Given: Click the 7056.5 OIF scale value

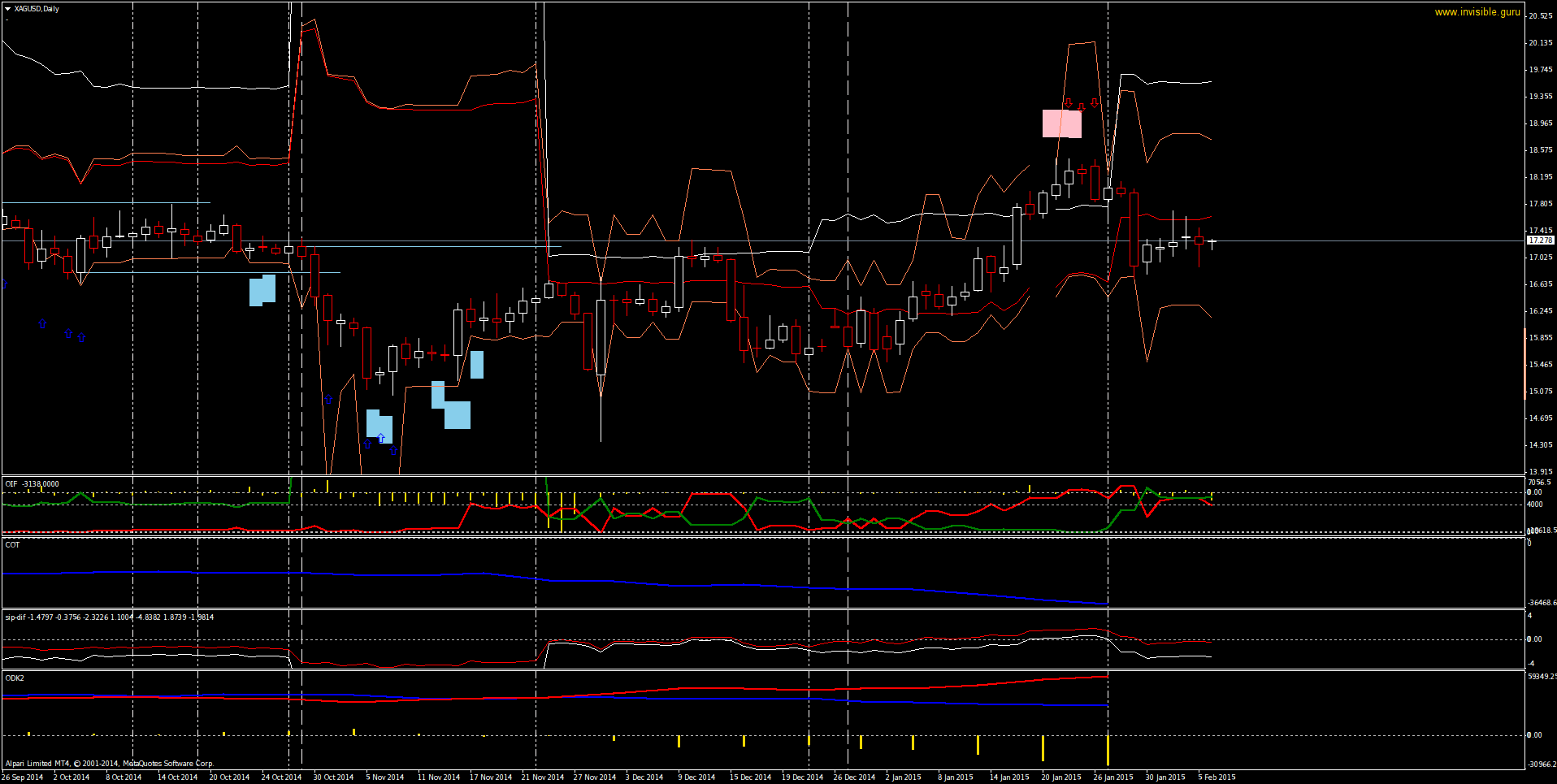Looking at the screenshot, I should pyautogui.click(x=1539, y=483).
